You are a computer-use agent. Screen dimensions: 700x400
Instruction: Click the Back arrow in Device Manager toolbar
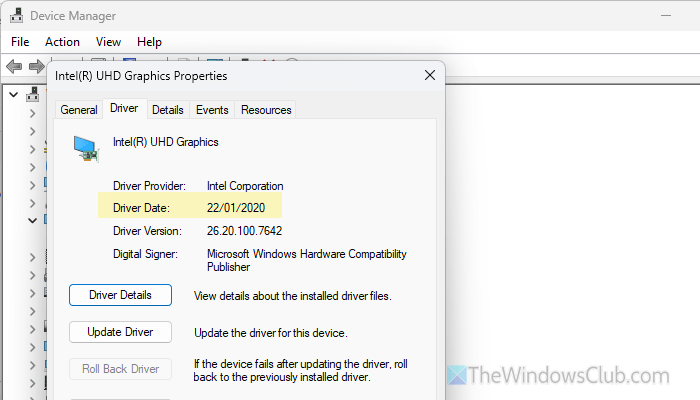tap(14, 67)
